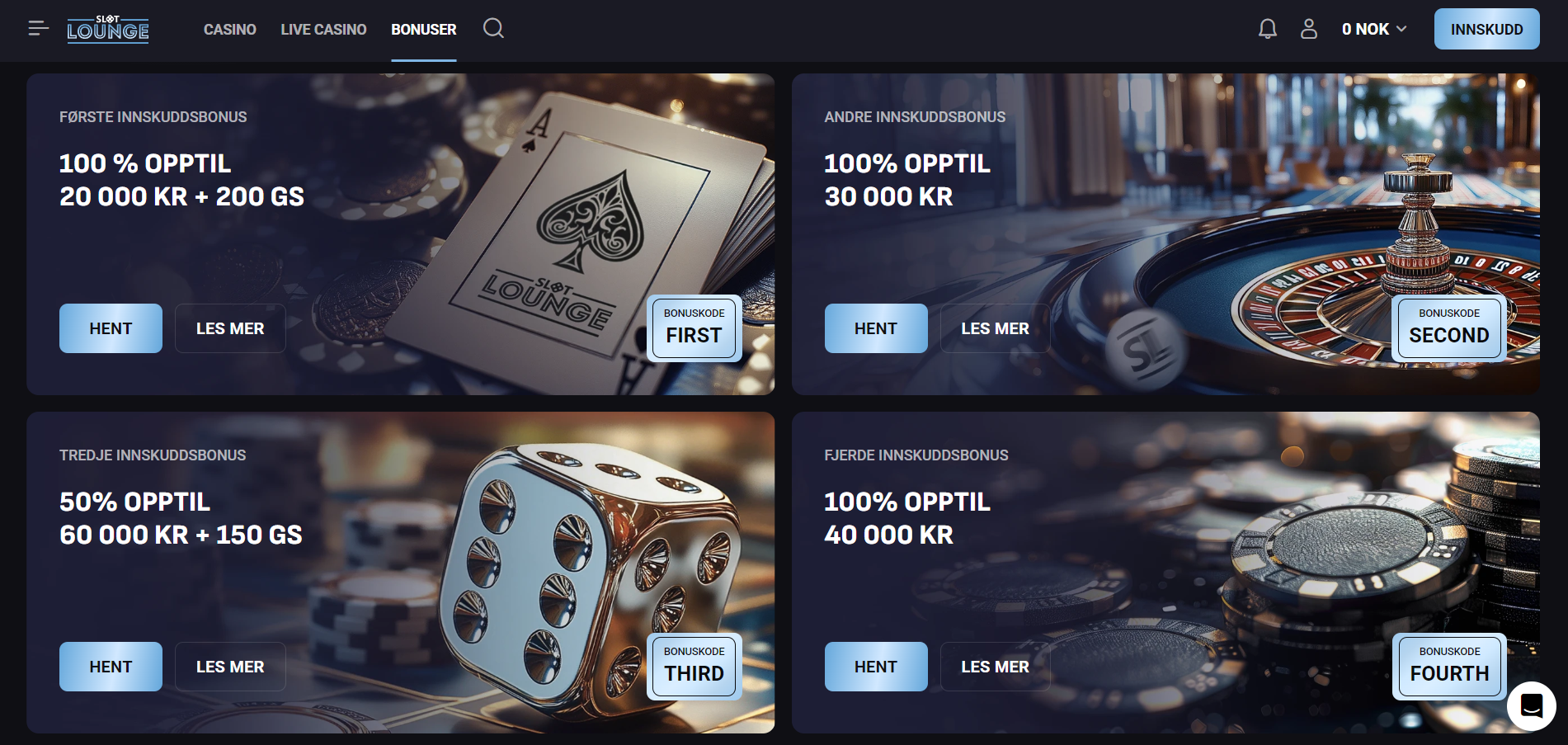Go to the Casino tab
Viewport: 1568px width, 745px height.
pos(230,29)
